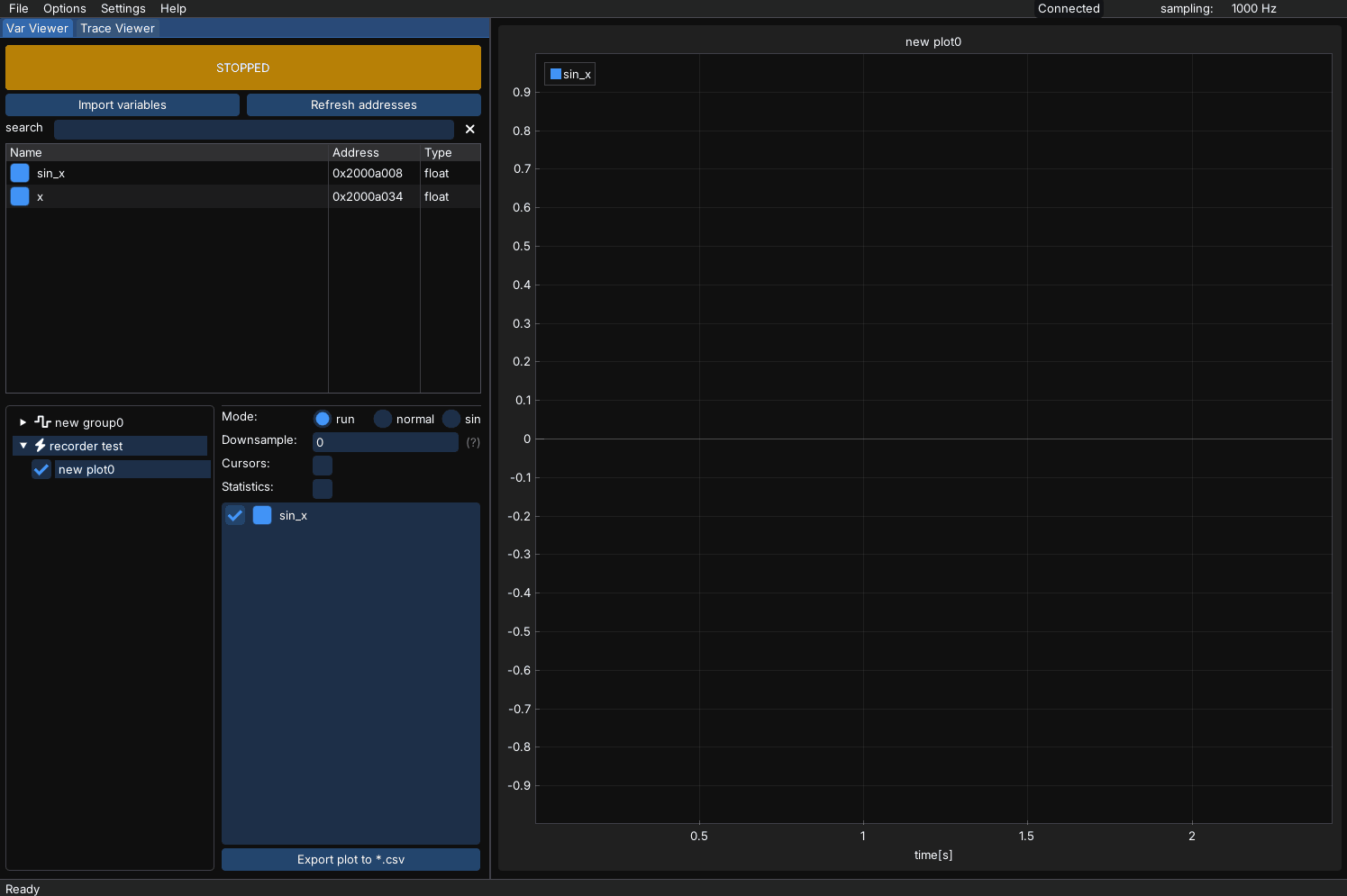Uncheck the new plot0 visibility checkbox
Screen dimensions: 1347x896
pos(41,469)
